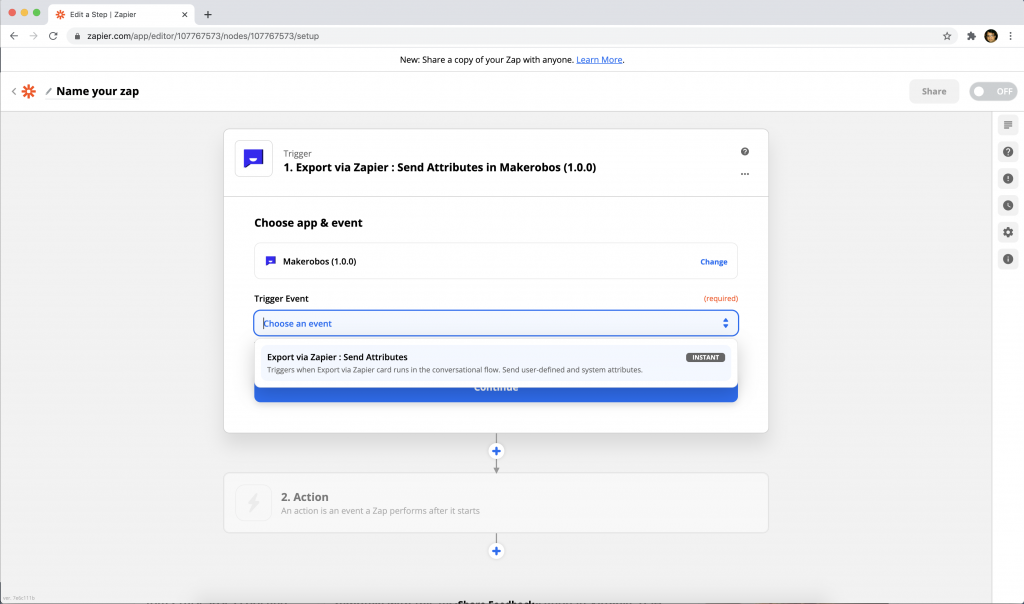
Task: Click the trigger title Export via Zapier heading
Action: coord(440,167)
